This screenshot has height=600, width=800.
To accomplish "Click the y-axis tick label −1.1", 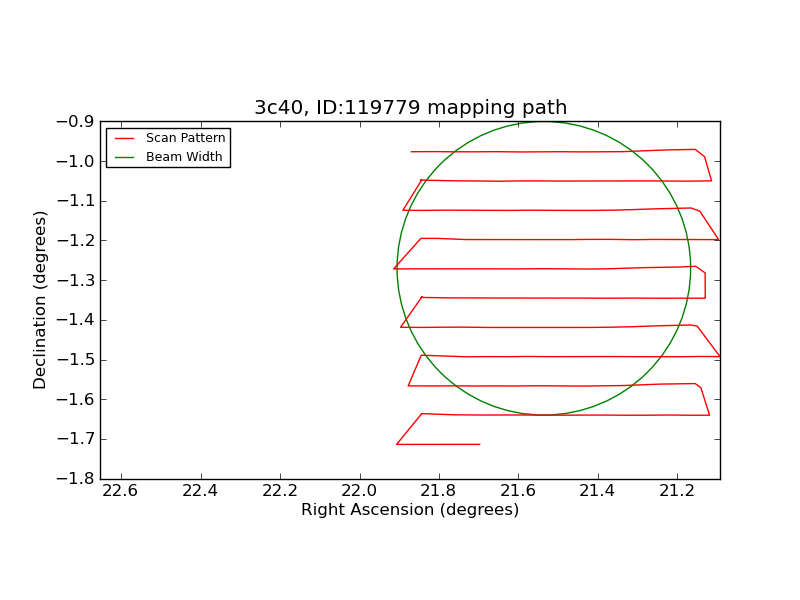I will (x=75, y=201).
